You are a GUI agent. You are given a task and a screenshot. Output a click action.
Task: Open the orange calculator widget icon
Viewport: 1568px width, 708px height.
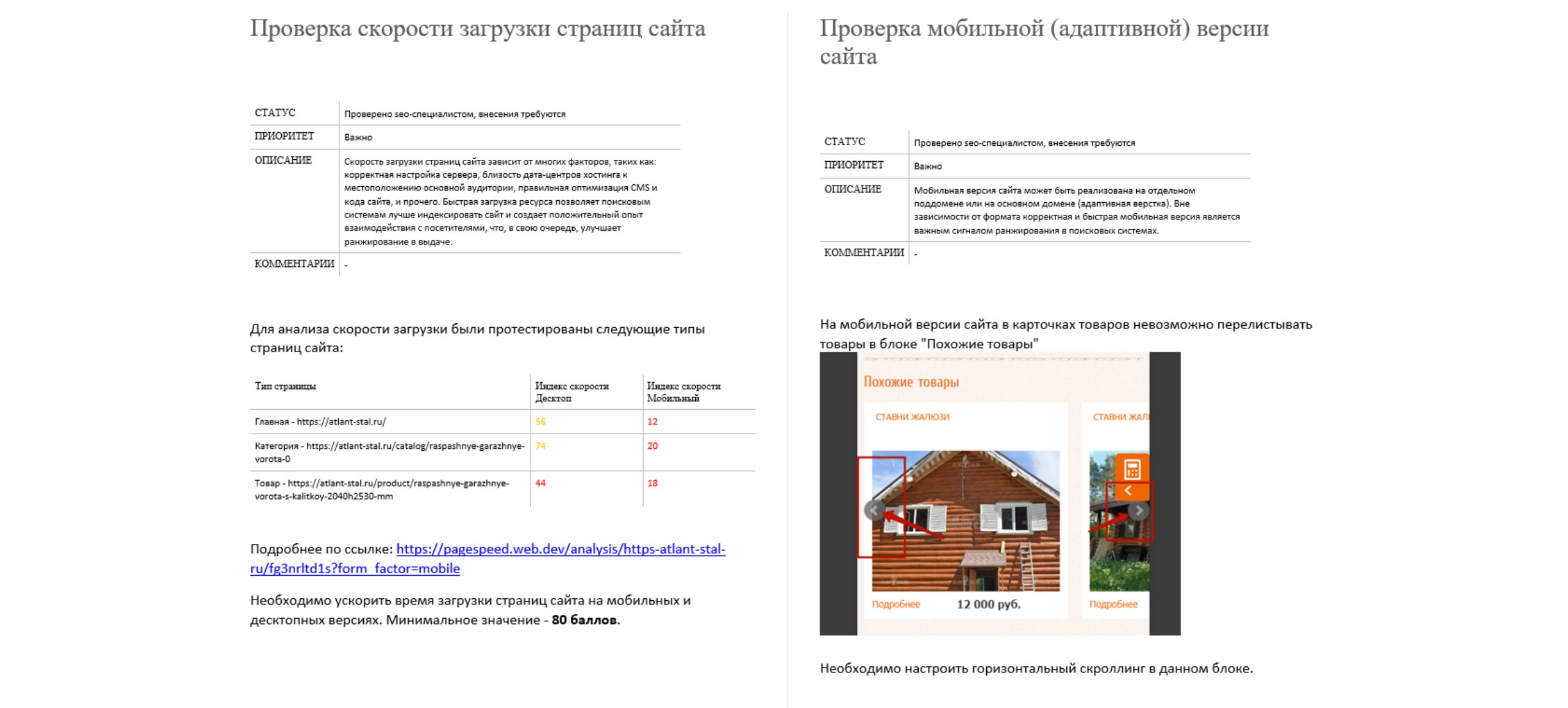tap(1131, 470)
